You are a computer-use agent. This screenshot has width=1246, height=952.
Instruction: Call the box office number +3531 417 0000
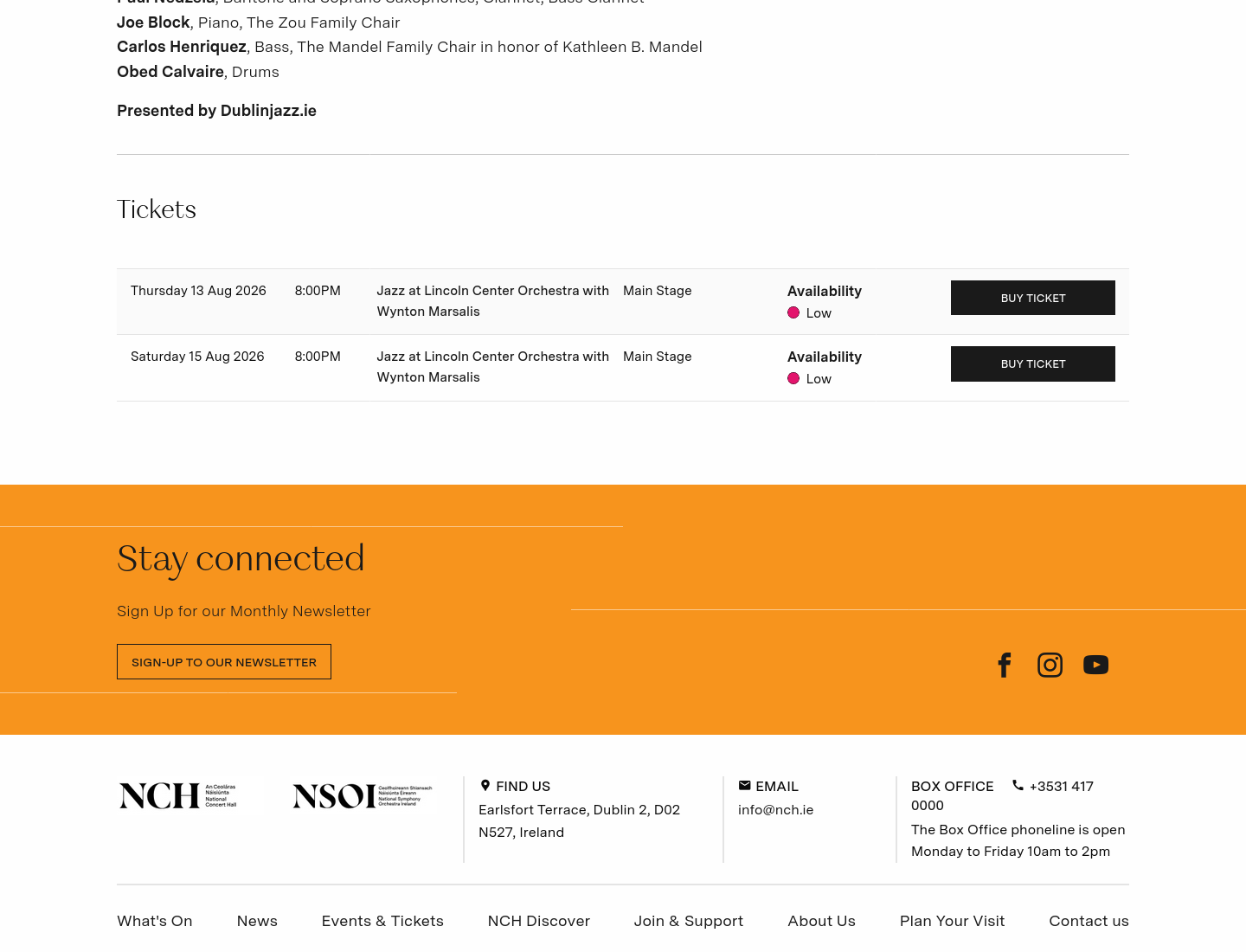tap(1002, 795)
